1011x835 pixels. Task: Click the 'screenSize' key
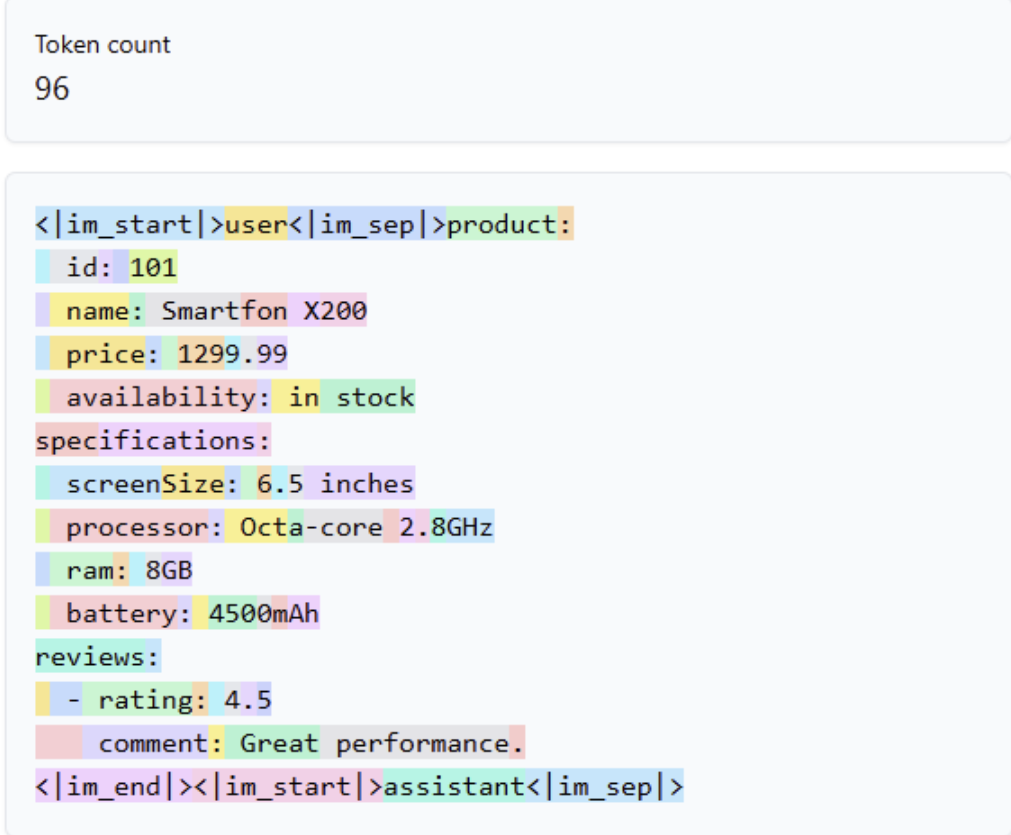coord(137,483)
